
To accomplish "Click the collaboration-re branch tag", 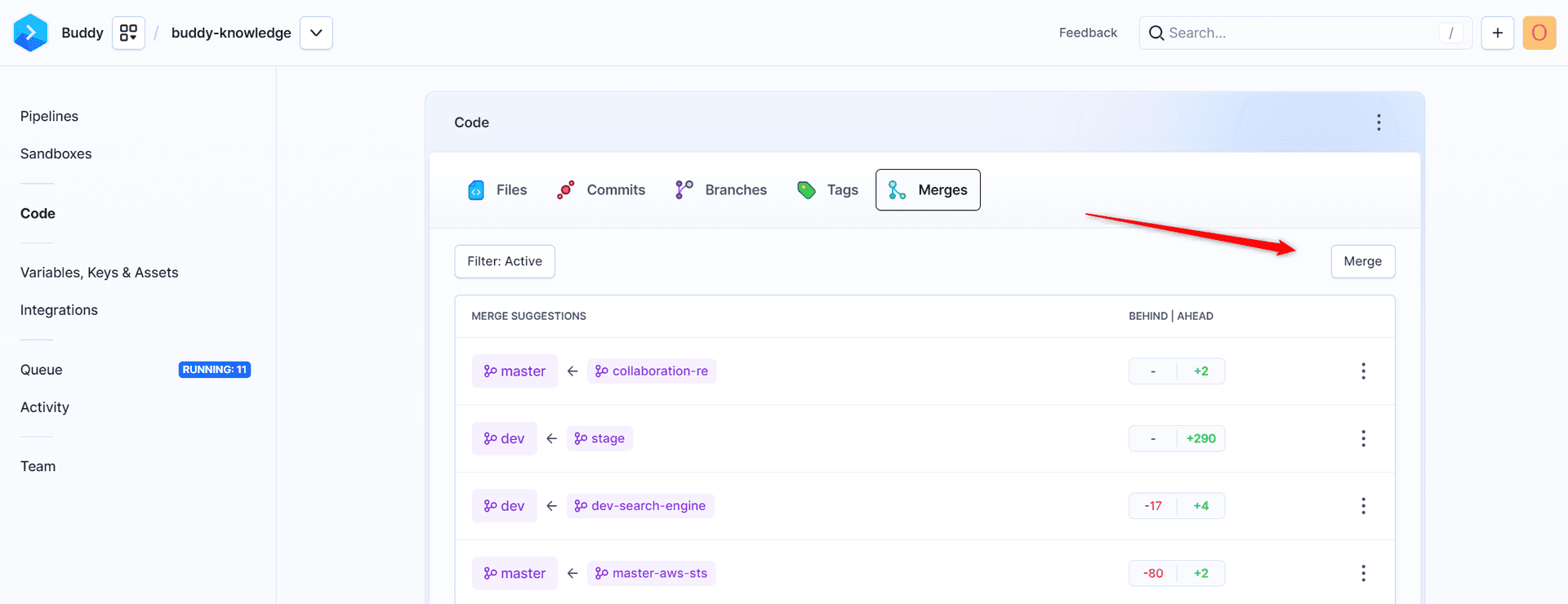I will [x=652, y=371].
